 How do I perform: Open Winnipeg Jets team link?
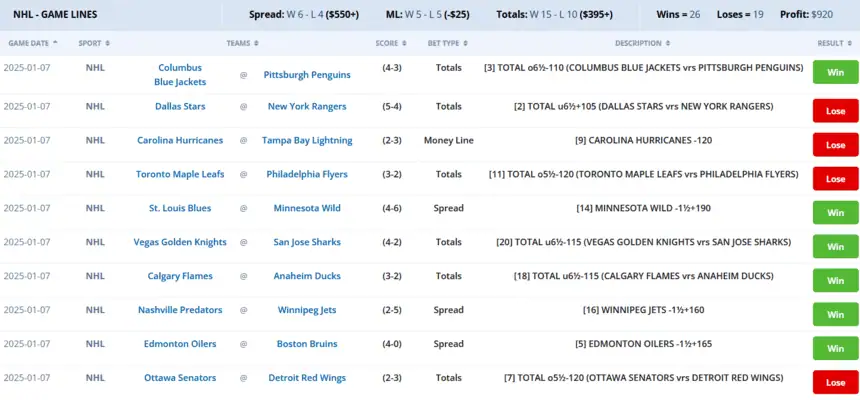(x=307, y=311)
